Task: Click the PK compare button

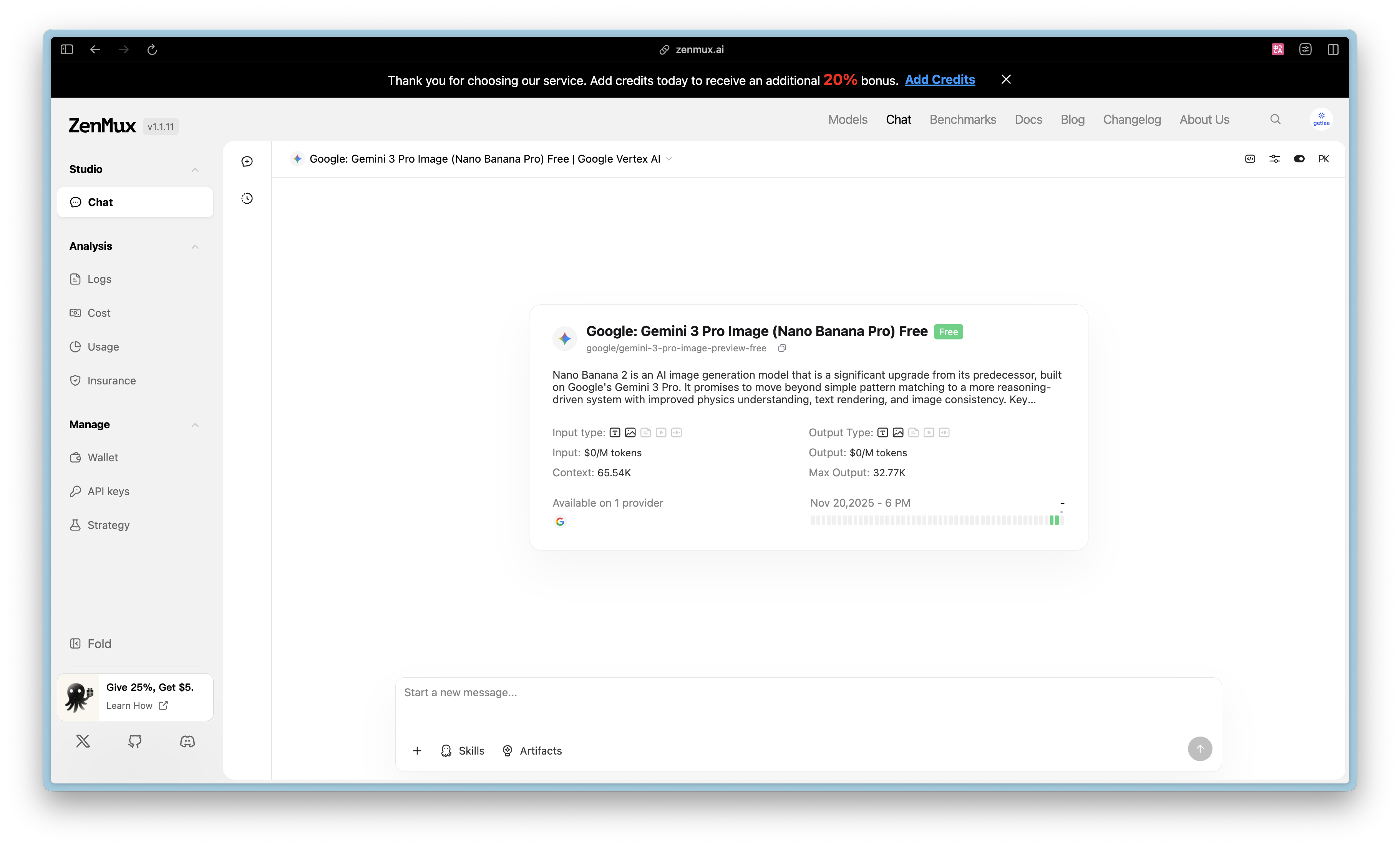Action: tap(1324, 159)
